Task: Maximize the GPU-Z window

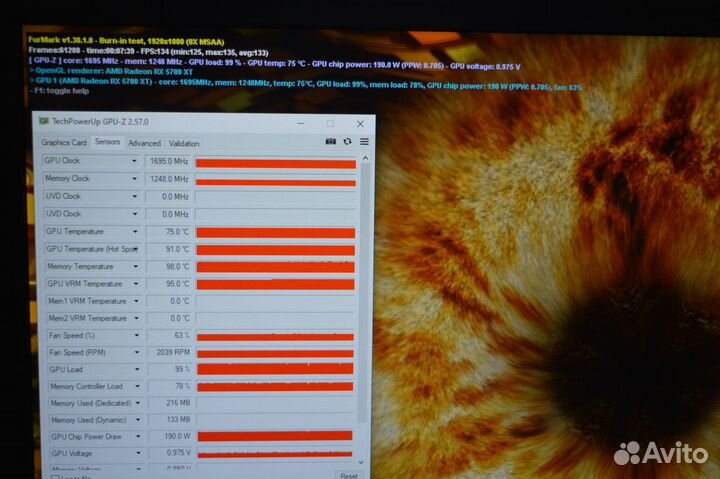Action: pyautogui.click(x=331, y=123)
